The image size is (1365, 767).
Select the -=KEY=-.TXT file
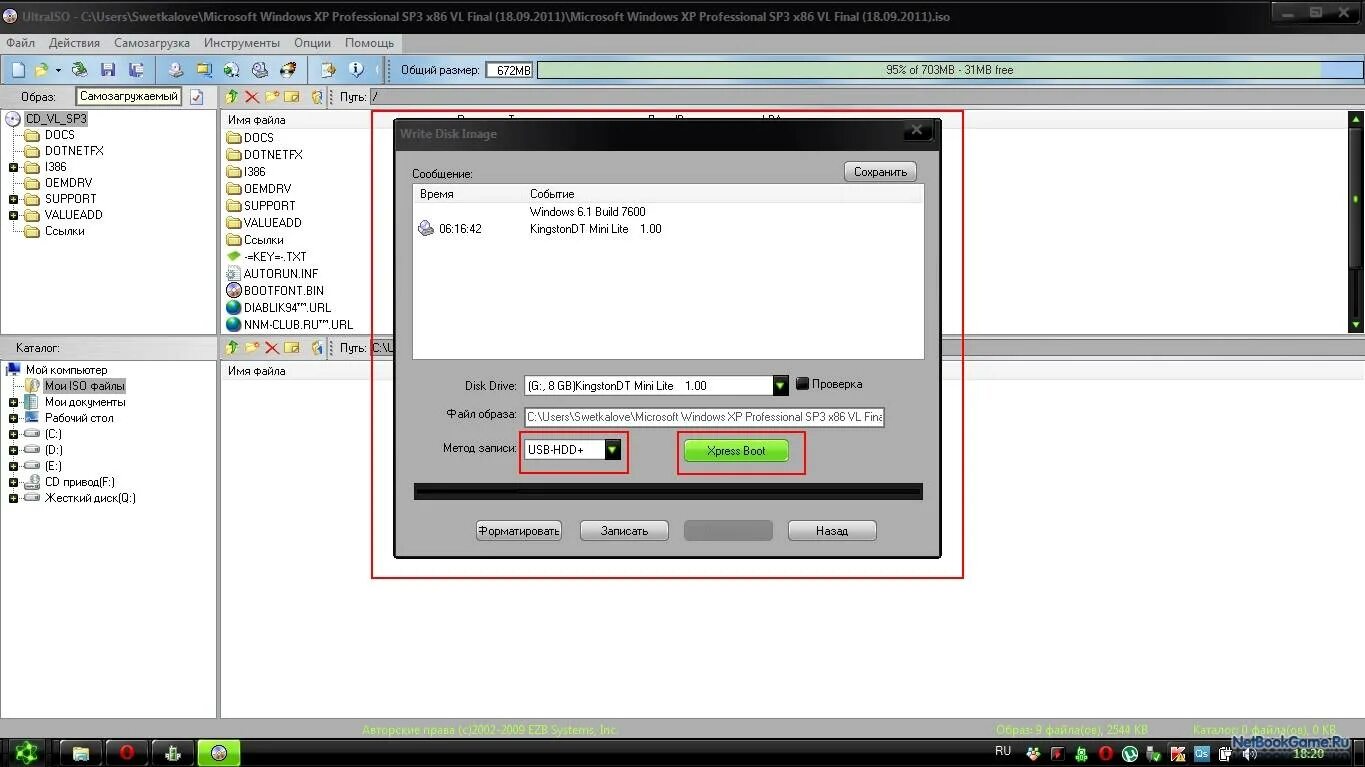pos(275,256)
